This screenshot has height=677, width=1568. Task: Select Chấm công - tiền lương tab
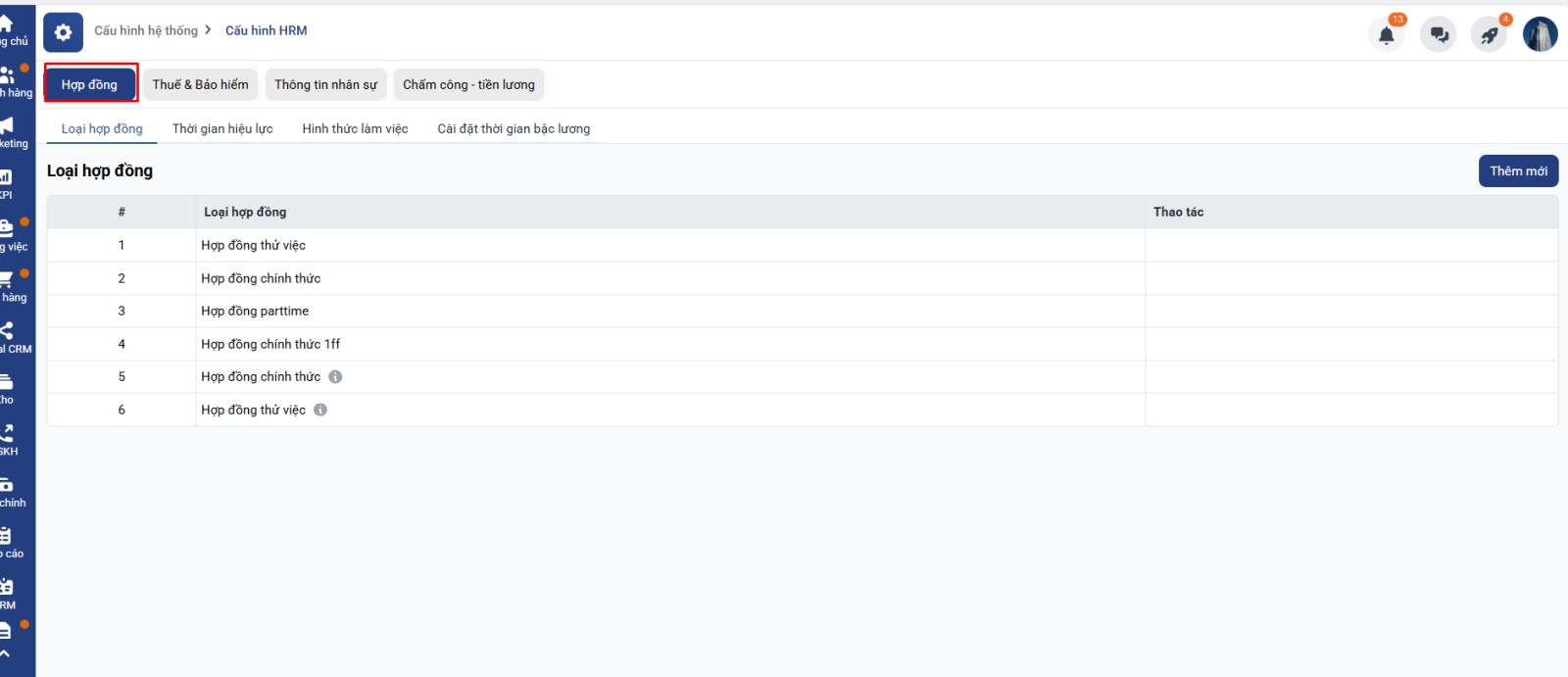tap(468, 85)
